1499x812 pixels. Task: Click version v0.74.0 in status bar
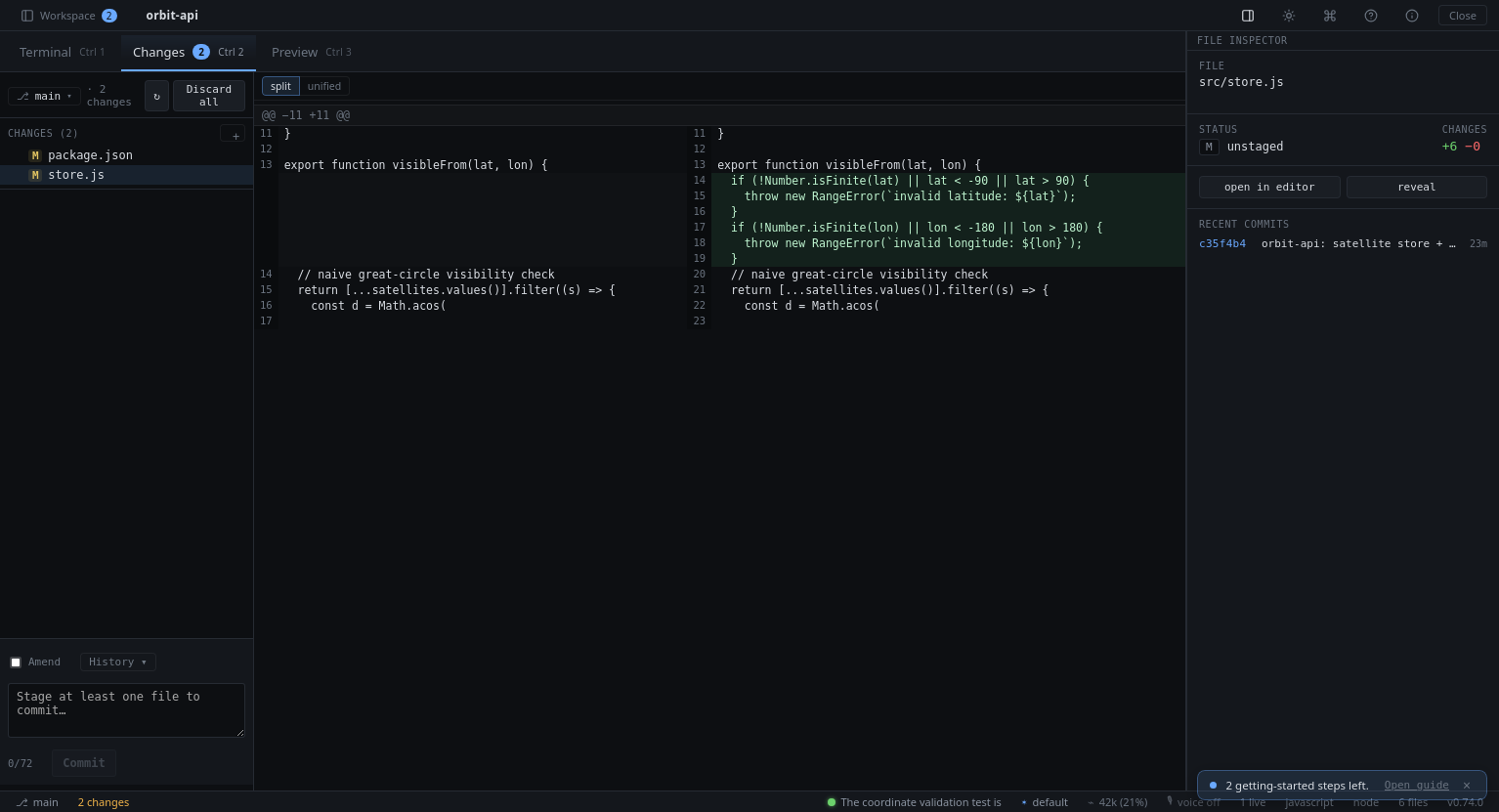click(x=1465, y=802)
